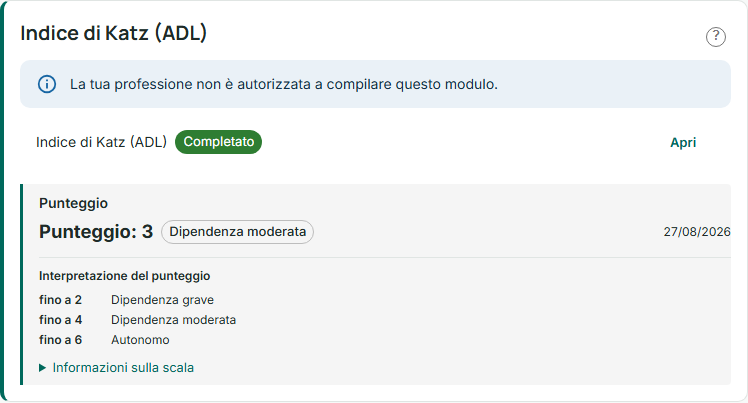748x403 pixels.
Task: Select the fino a 6 row
Action: click(x=104, y=340)
